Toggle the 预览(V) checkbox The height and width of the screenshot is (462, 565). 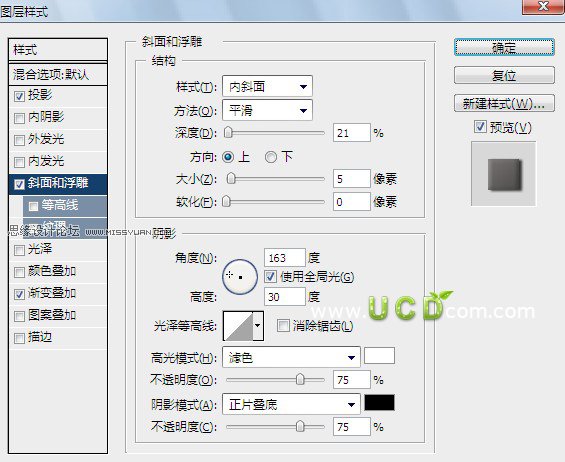click(x=480, y=127)
